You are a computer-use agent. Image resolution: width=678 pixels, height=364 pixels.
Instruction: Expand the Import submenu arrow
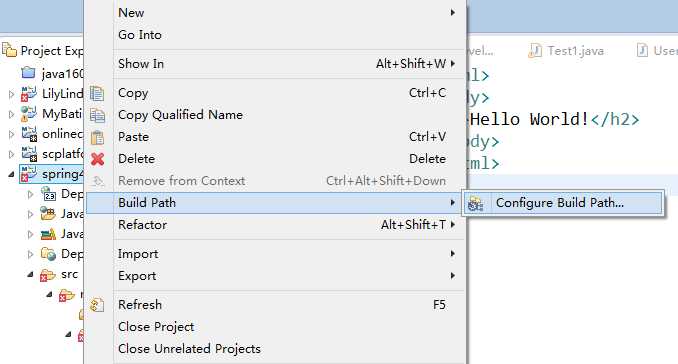(453, 253)
